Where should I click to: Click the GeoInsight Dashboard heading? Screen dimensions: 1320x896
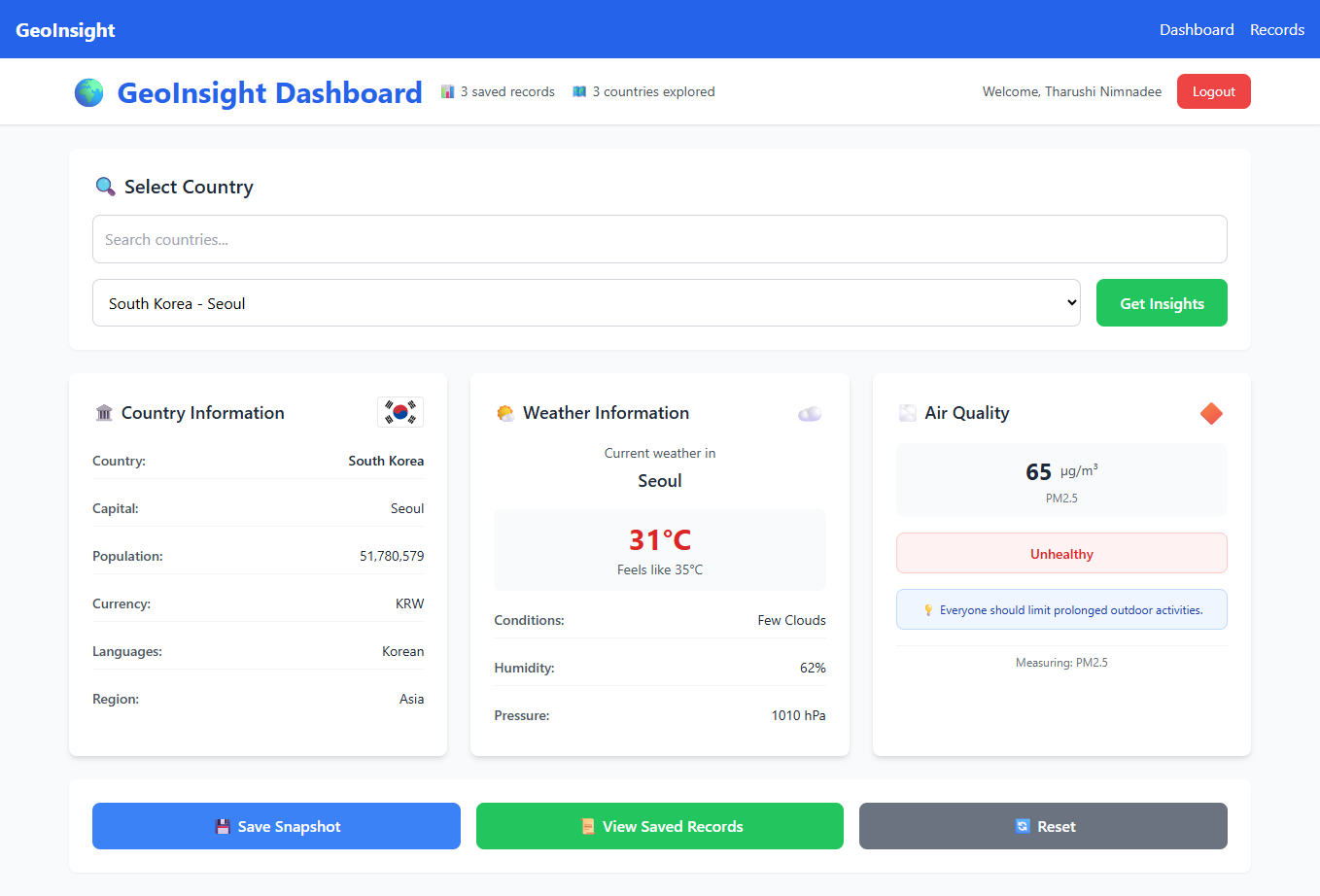pyautogui.click(x=269, y=92)
